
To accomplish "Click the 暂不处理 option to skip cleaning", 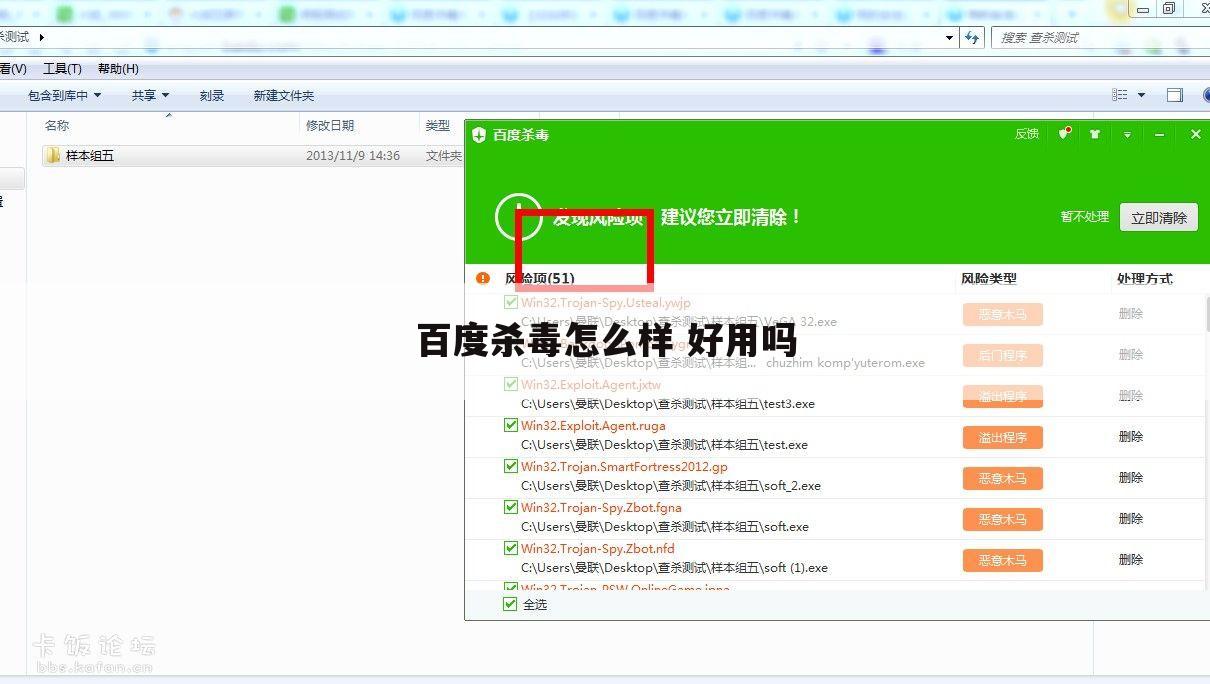I will [1083, 215].
